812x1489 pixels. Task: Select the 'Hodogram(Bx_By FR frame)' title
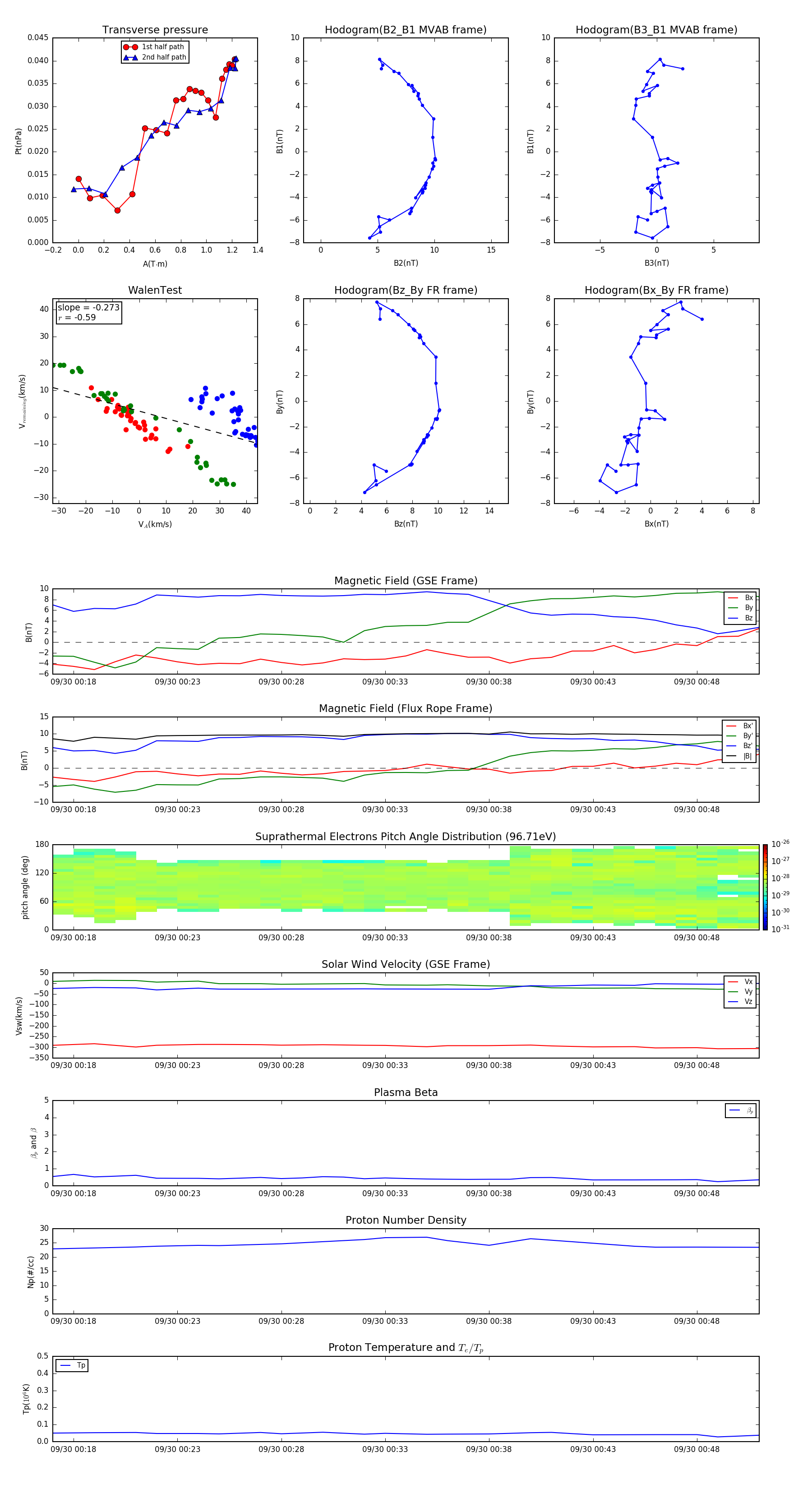[656, 290]
